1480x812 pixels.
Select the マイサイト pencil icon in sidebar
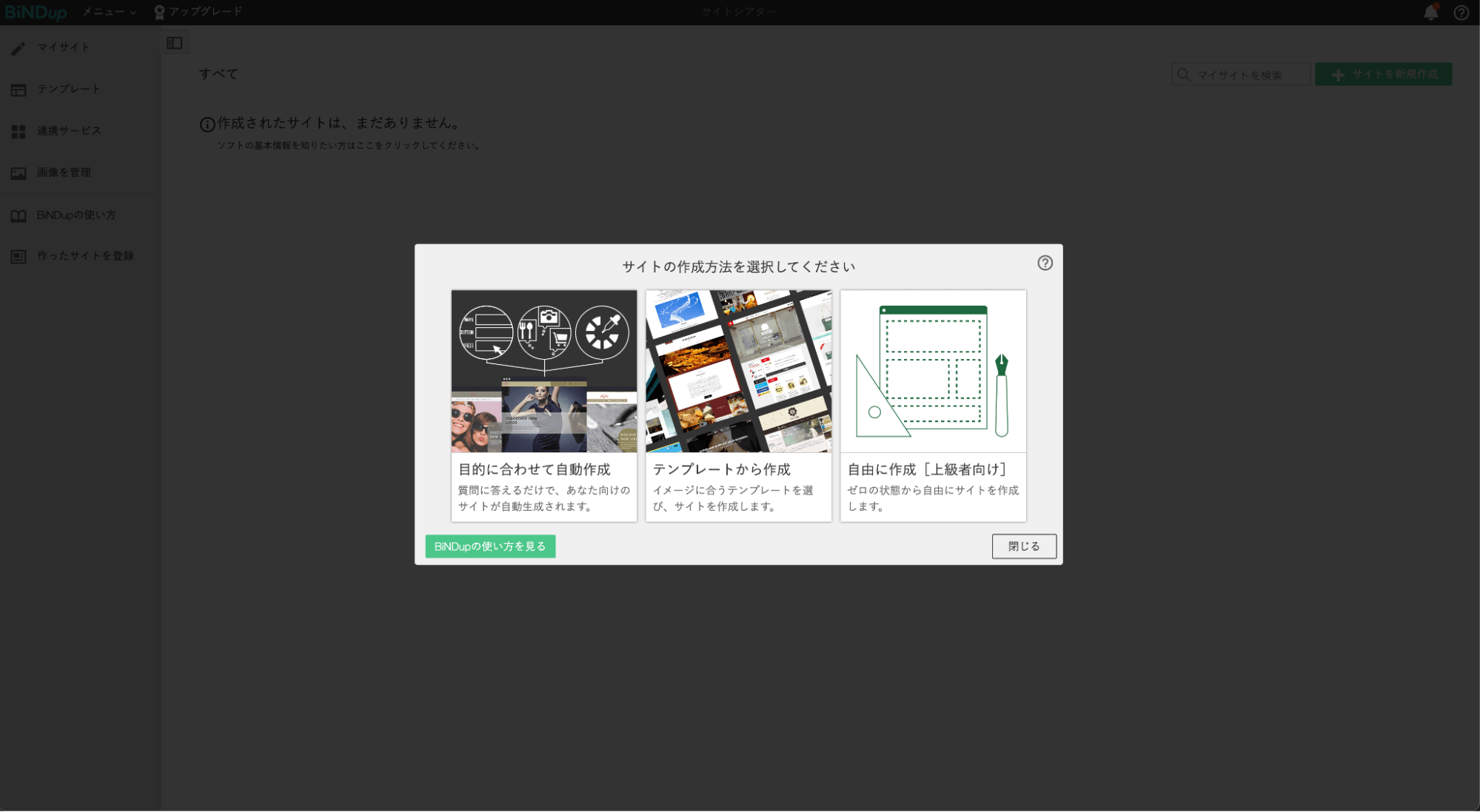[x=18, y=47]
